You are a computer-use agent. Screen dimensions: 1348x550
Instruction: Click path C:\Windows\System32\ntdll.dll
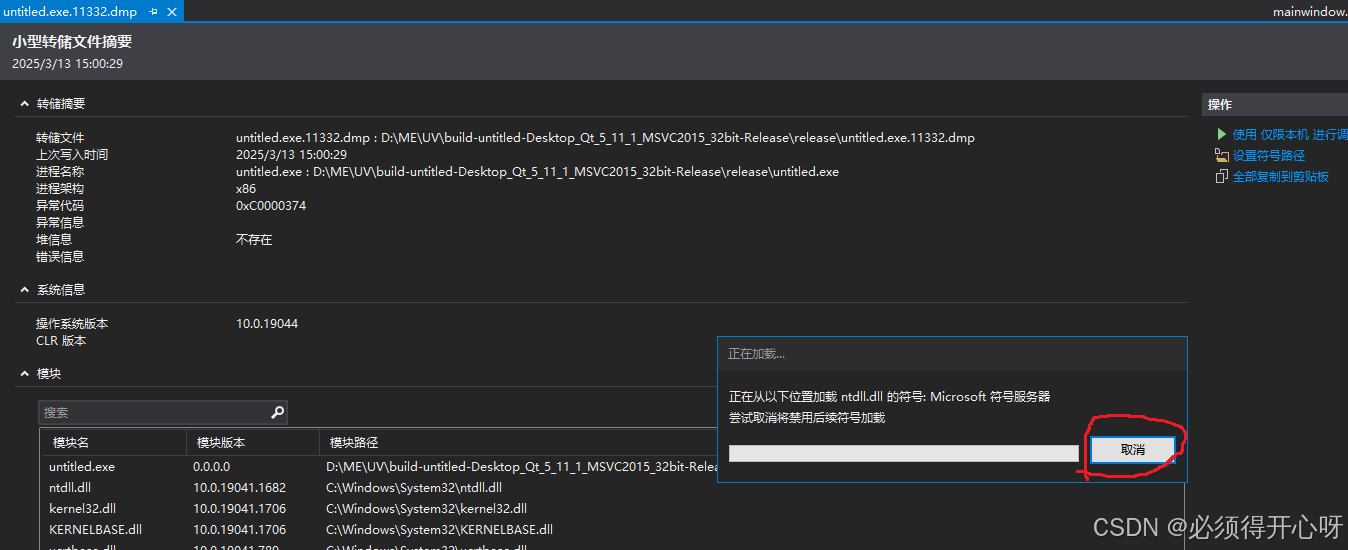click(414, 488)
